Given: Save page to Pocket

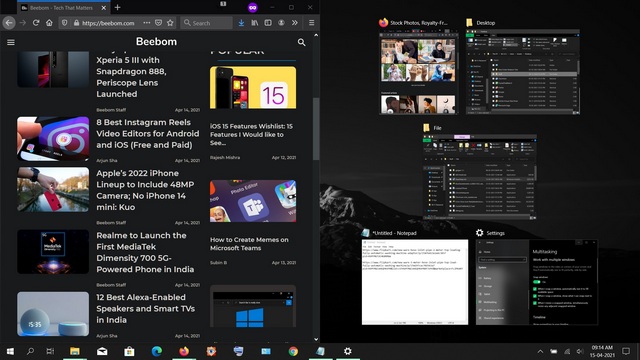Looking at the screenshot, I should tap(158, 23).
